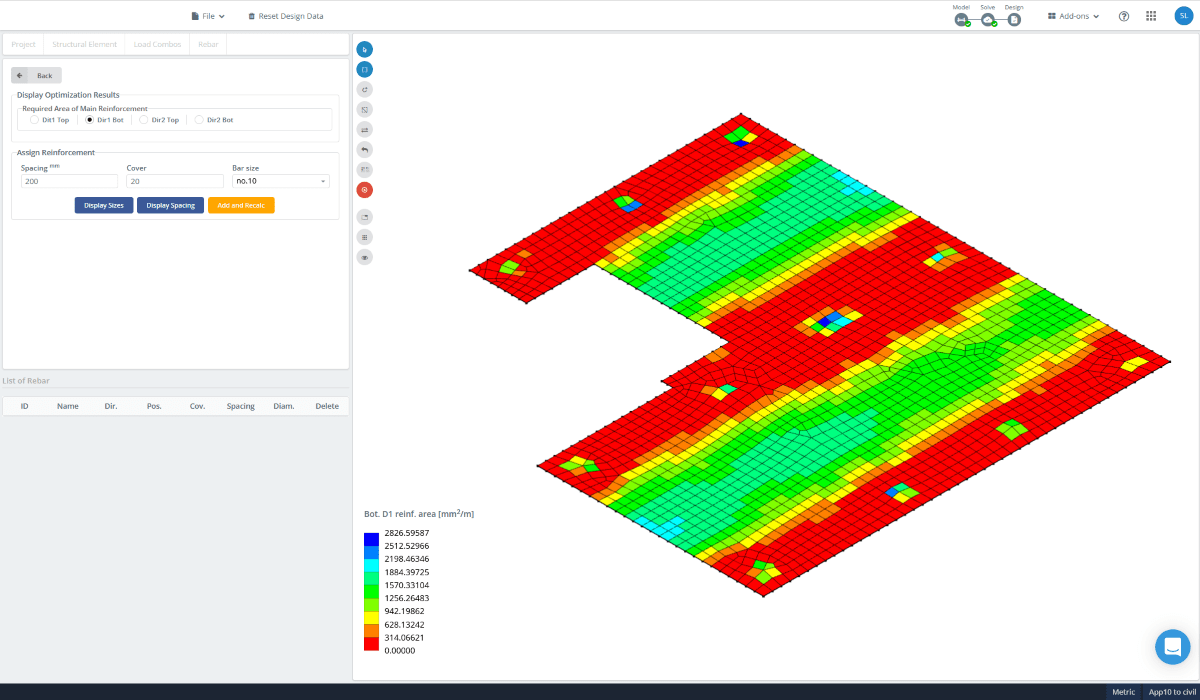
Task: Open the chat support bubble
Action: point(1172,647)
